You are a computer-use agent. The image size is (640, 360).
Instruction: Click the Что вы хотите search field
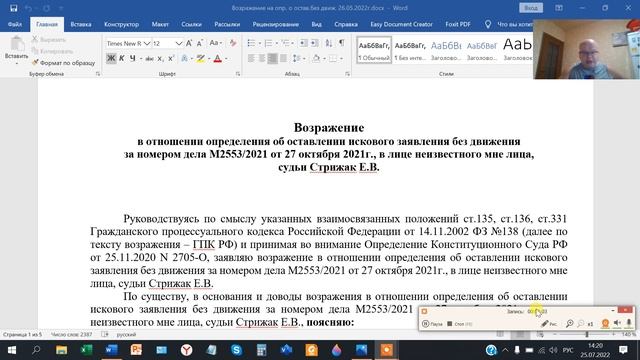510,24
